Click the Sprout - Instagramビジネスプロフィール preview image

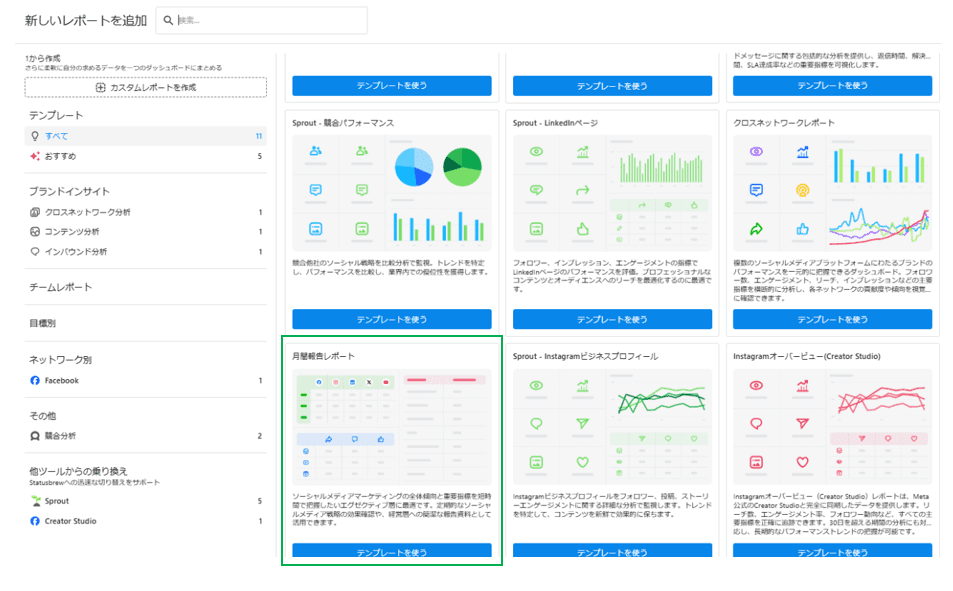pos(612,427)
